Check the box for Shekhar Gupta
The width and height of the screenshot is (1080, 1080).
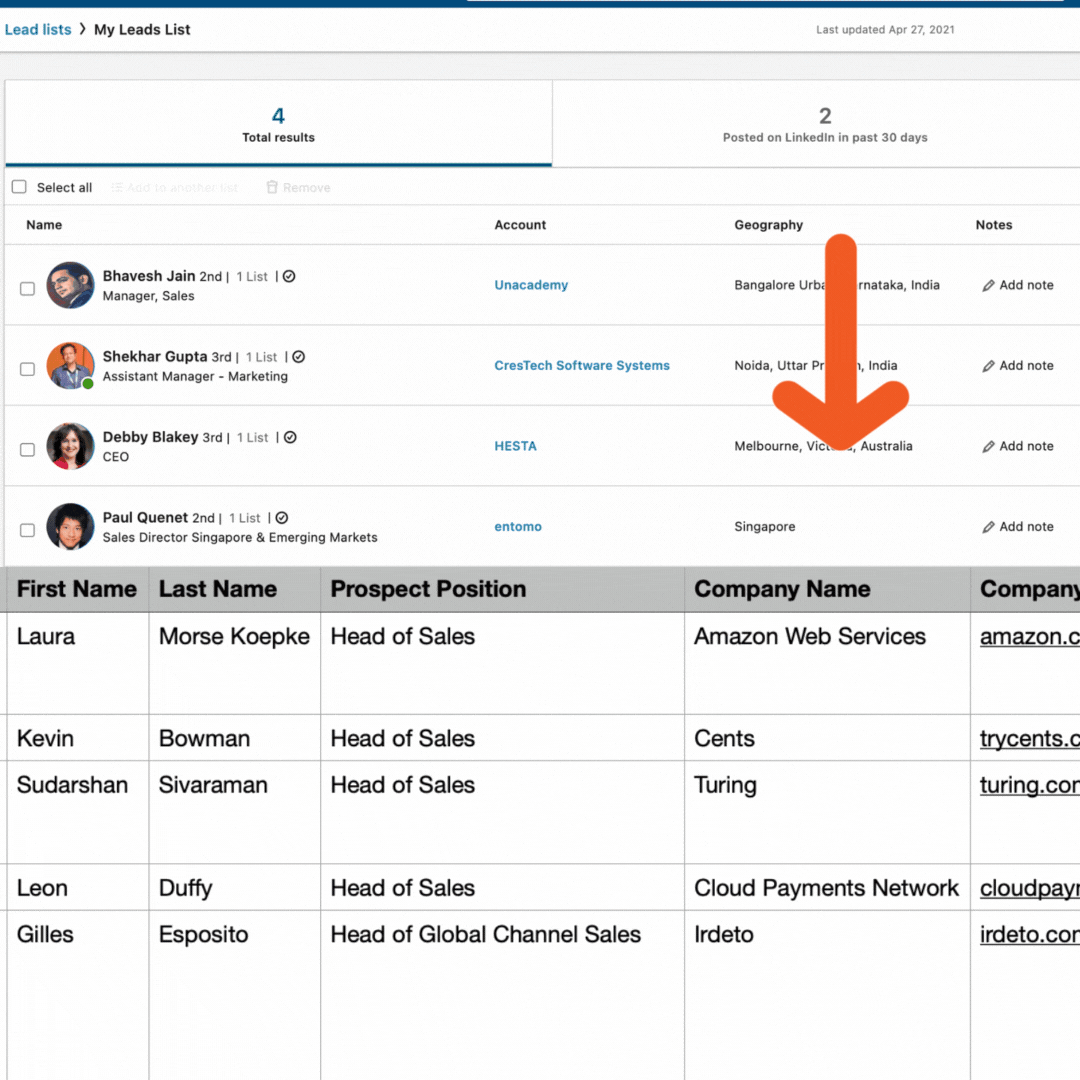click(x=28, y=369)
